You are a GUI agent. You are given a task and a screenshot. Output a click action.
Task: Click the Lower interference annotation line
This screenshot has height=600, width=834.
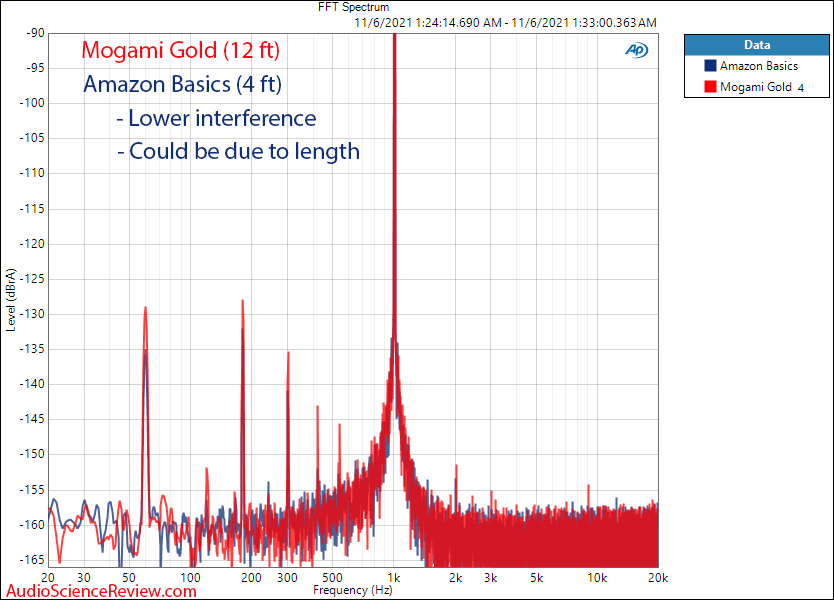216,118
